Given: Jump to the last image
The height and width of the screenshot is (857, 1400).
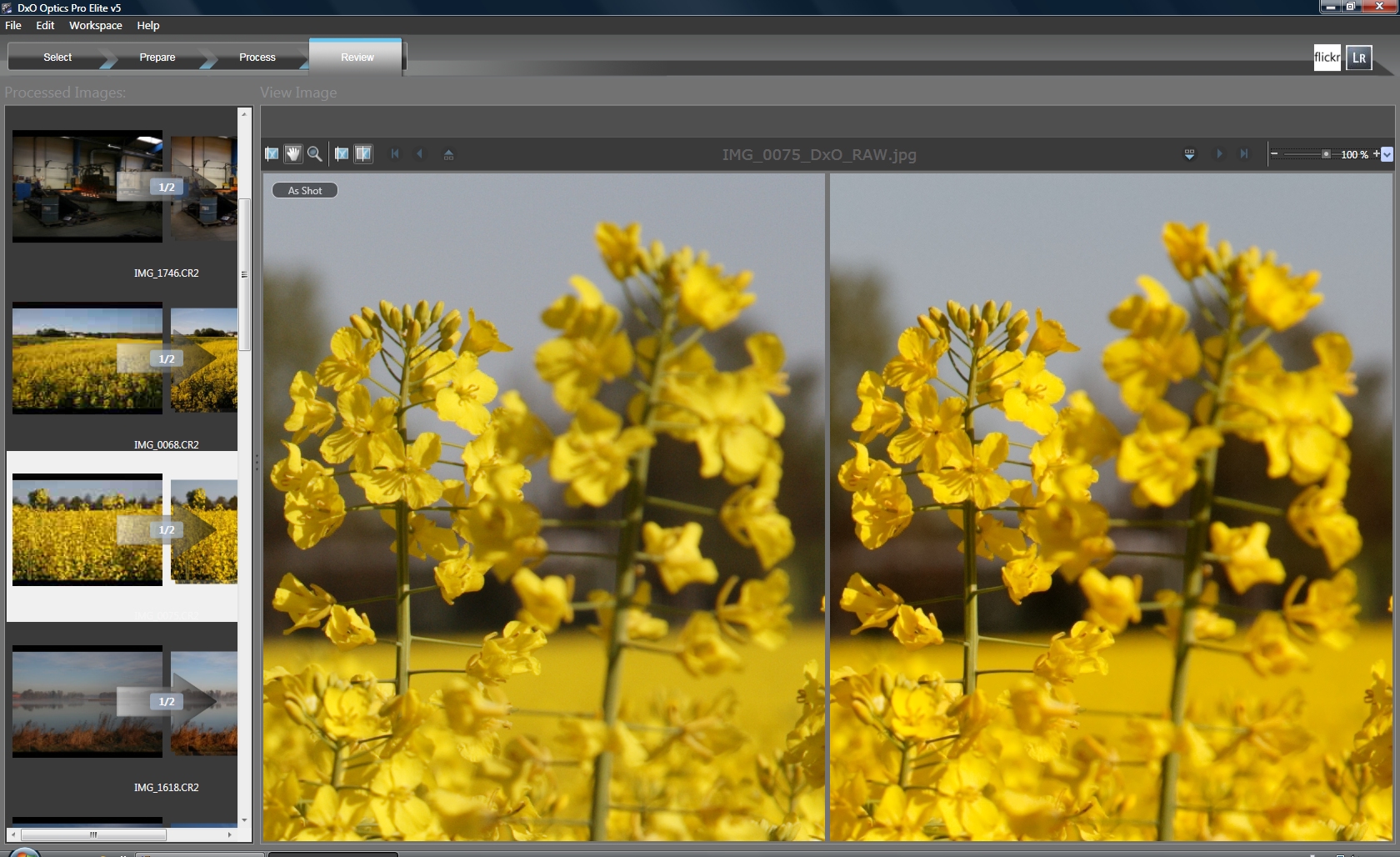Looking at the screenshot, I should (x=1243, y=153).
